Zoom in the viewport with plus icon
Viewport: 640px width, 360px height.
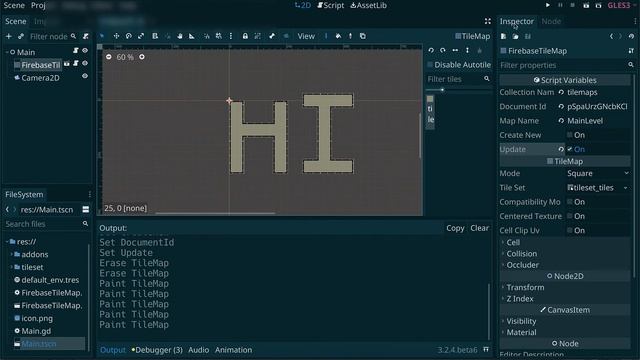142,57
